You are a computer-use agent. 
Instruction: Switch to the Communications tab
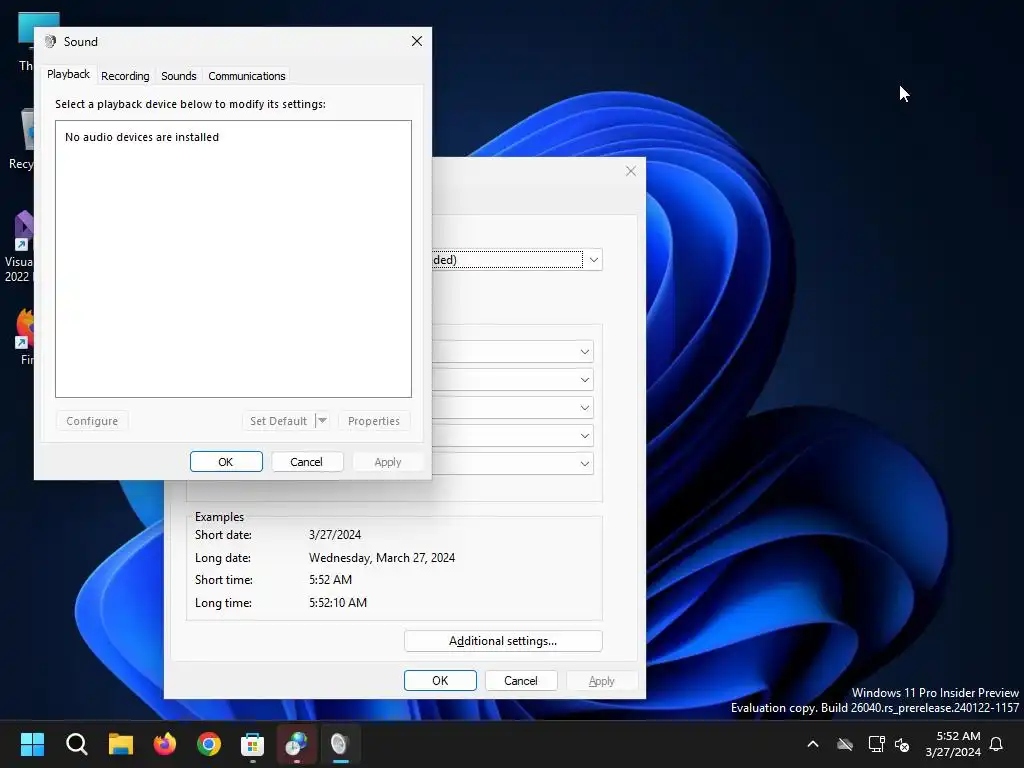tap(247, 76)
